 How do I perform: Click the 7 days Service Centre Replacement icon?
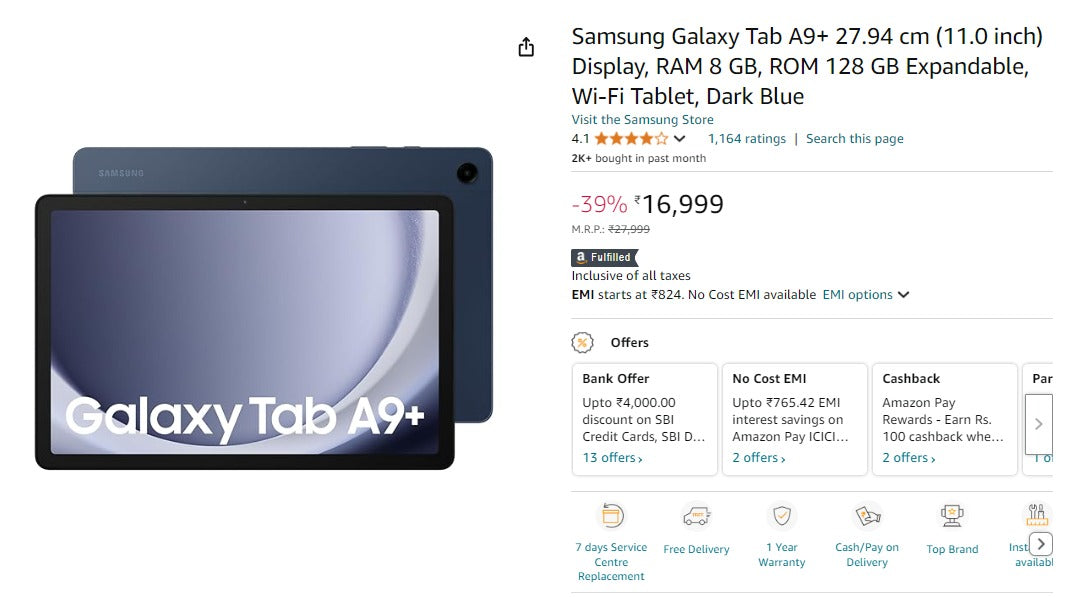(611, 516)
